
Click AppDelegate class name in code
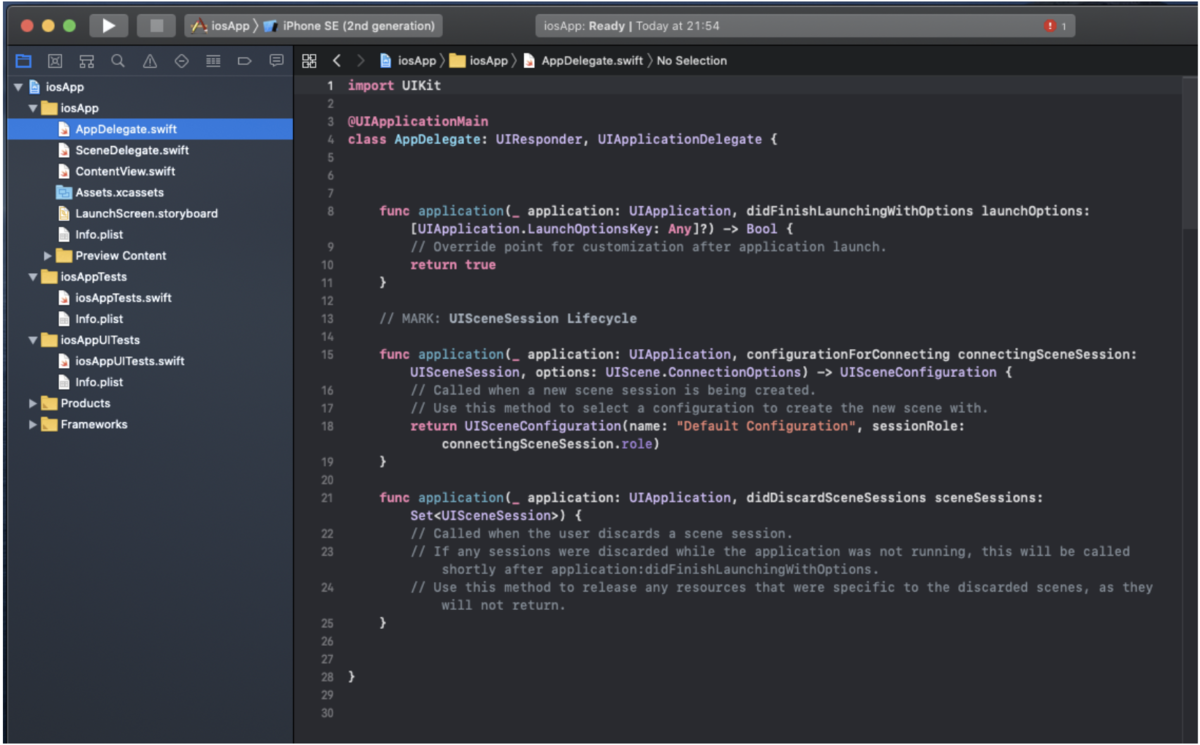(x=437, y=140)
